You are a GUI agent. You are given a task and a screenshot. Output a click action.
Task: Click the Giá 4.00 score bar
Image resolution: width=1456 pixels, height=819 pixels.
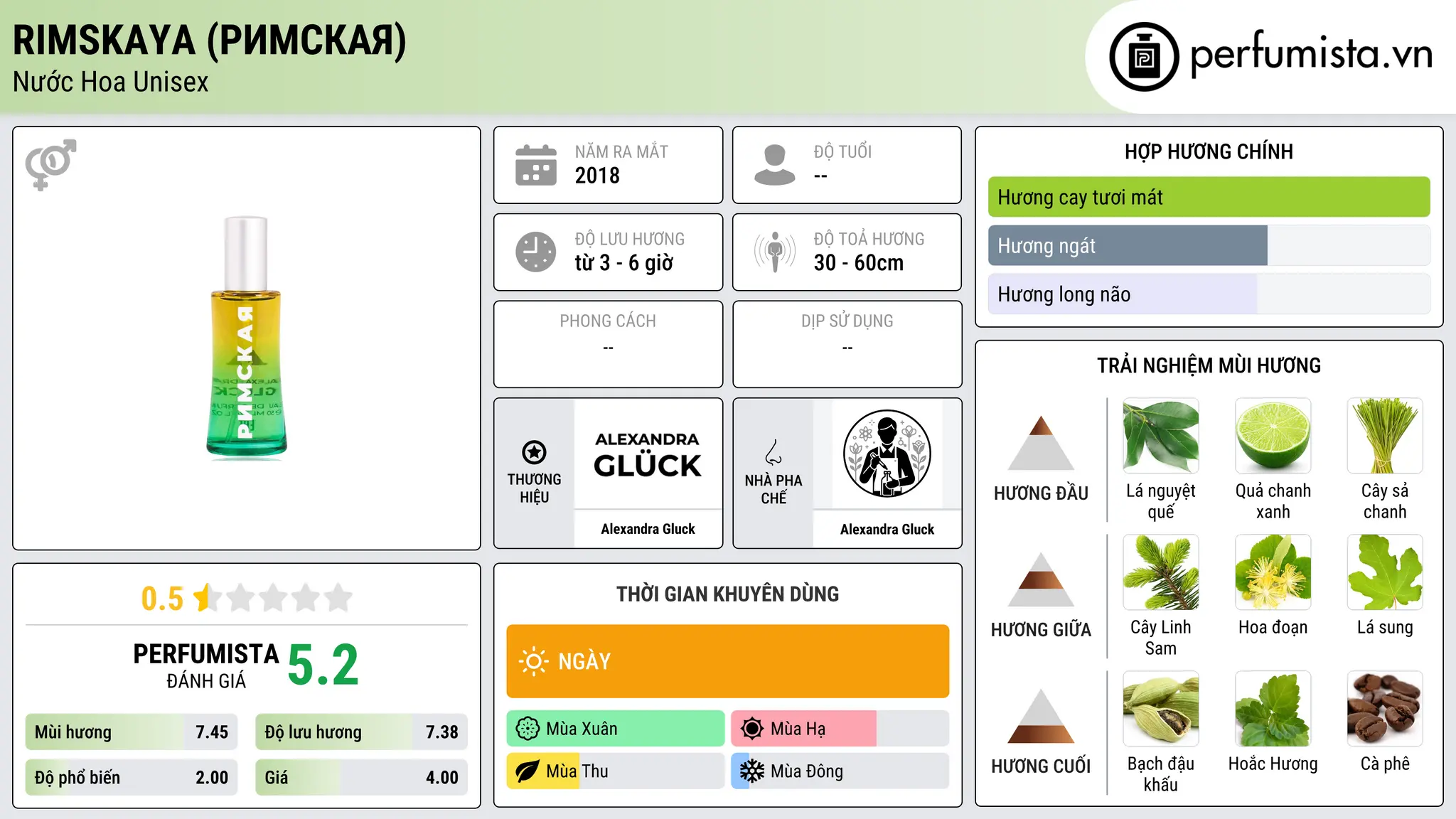pyautogui.click(x=361, y=777)
